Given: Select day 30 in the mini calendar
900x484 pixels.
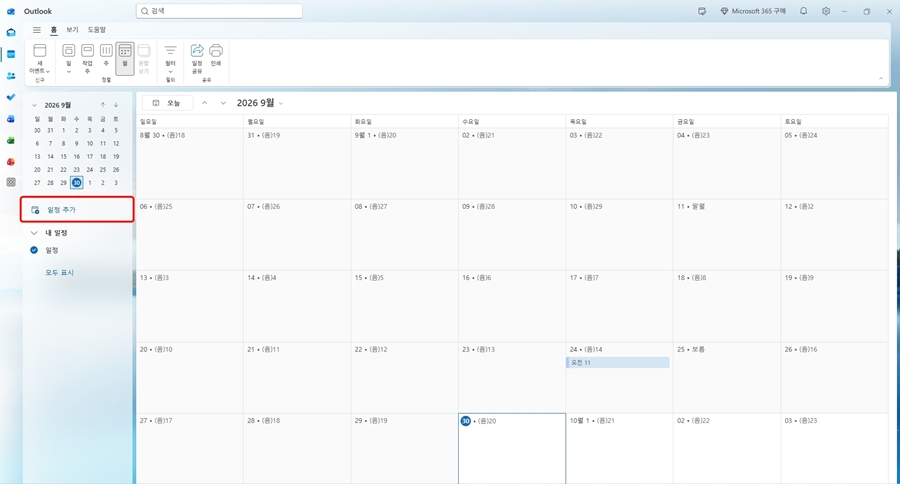Looking at the screenshot, I should tap(76, 183).
